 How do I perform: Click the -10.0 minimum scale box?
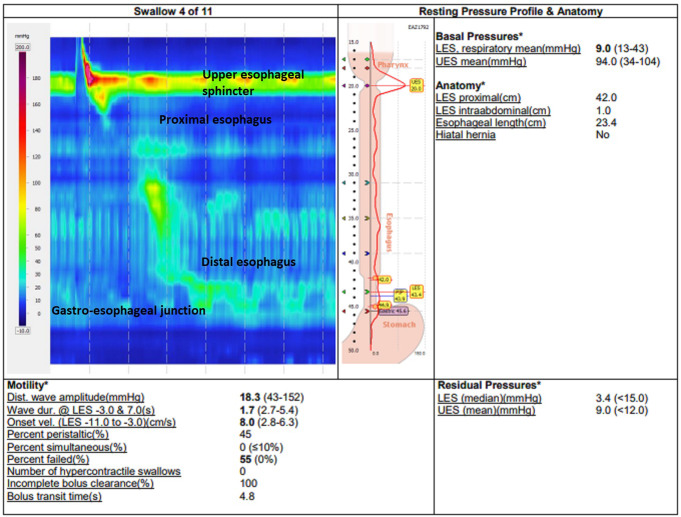tap(23, 331)
